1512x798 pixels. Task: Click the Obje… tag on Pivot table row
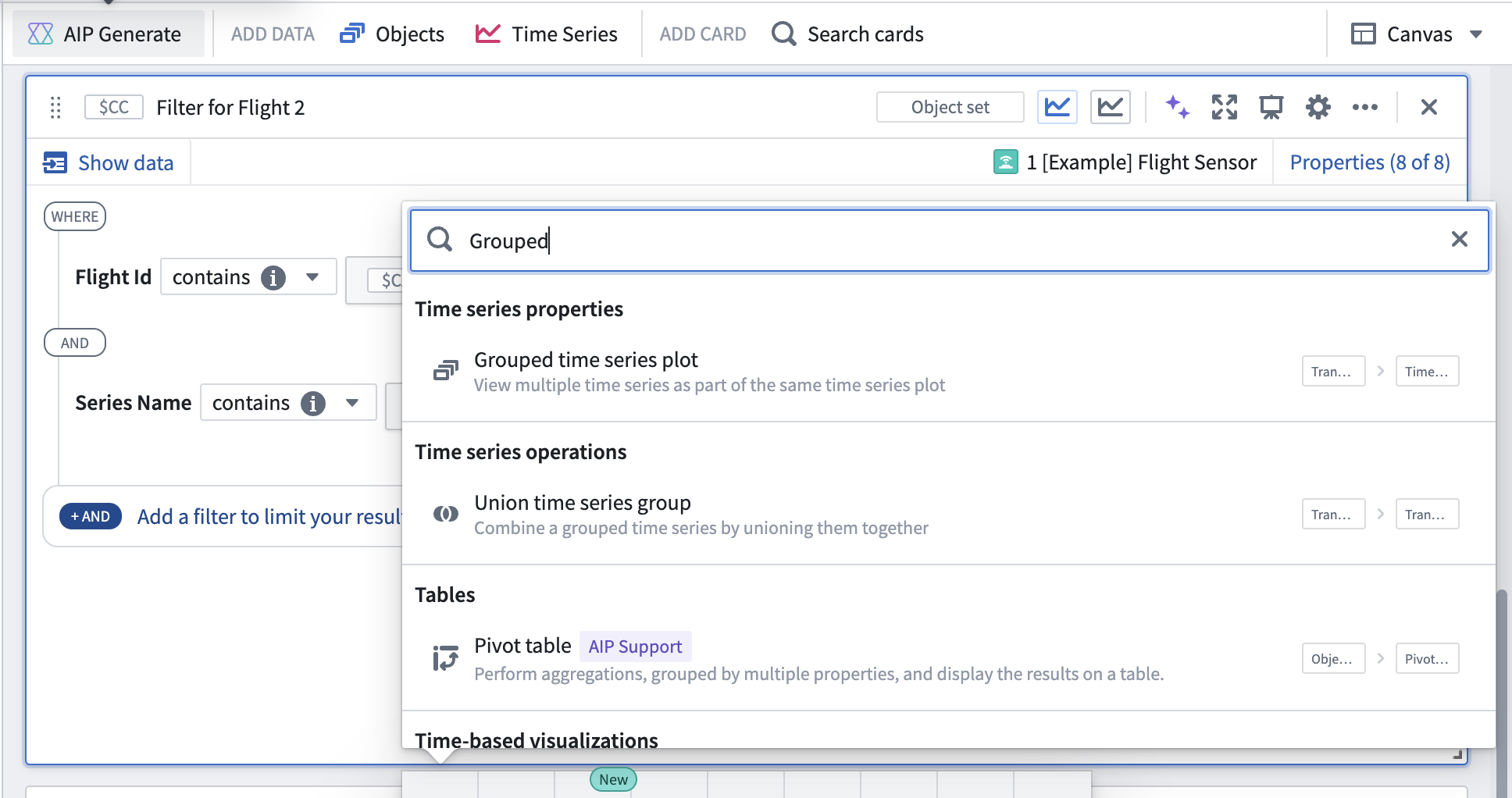coord(1333,658)
